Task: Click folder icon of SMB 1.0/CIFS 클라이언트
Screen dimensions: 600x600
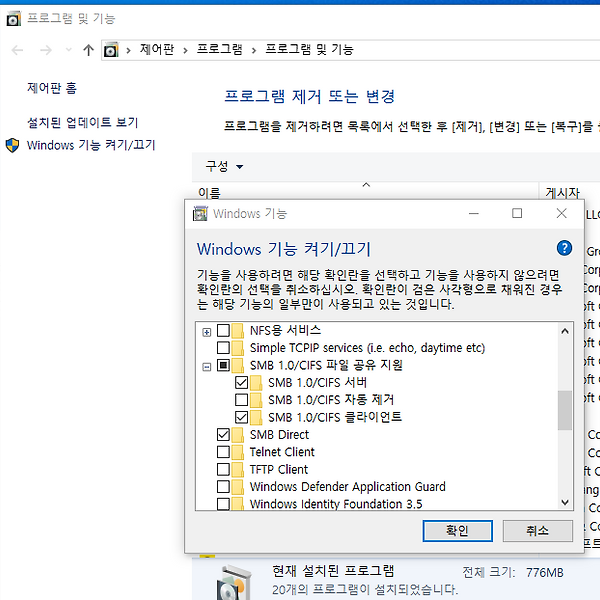Action: pos(256,417)
